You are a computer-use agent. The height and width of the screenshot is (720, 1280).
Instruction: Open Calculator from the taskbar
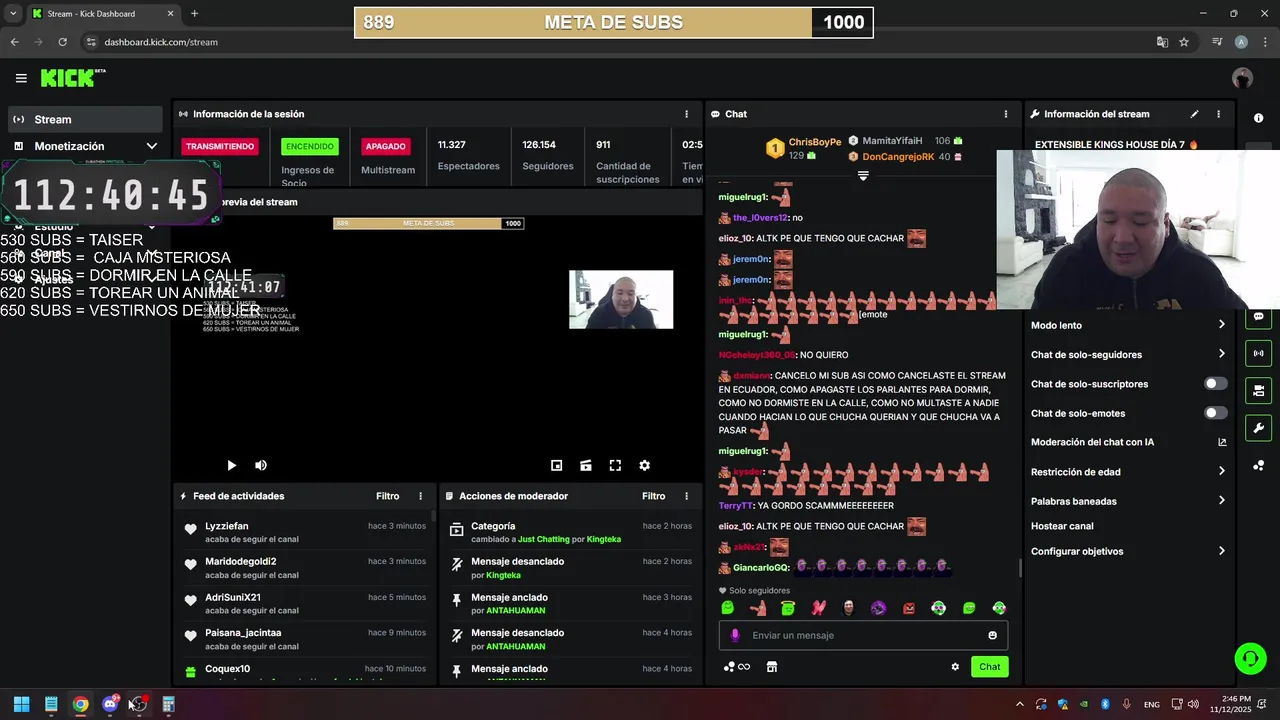[168, 704]
